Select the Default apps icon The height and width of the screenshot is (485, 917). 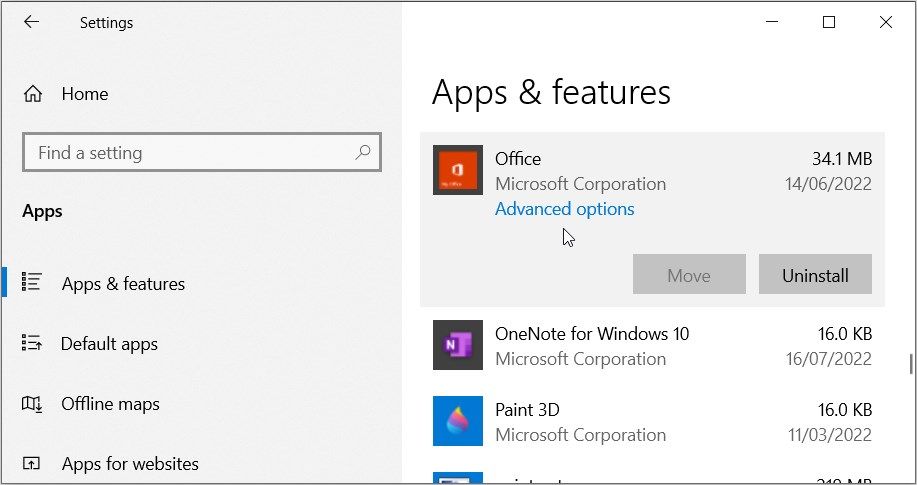pos(32,342)
